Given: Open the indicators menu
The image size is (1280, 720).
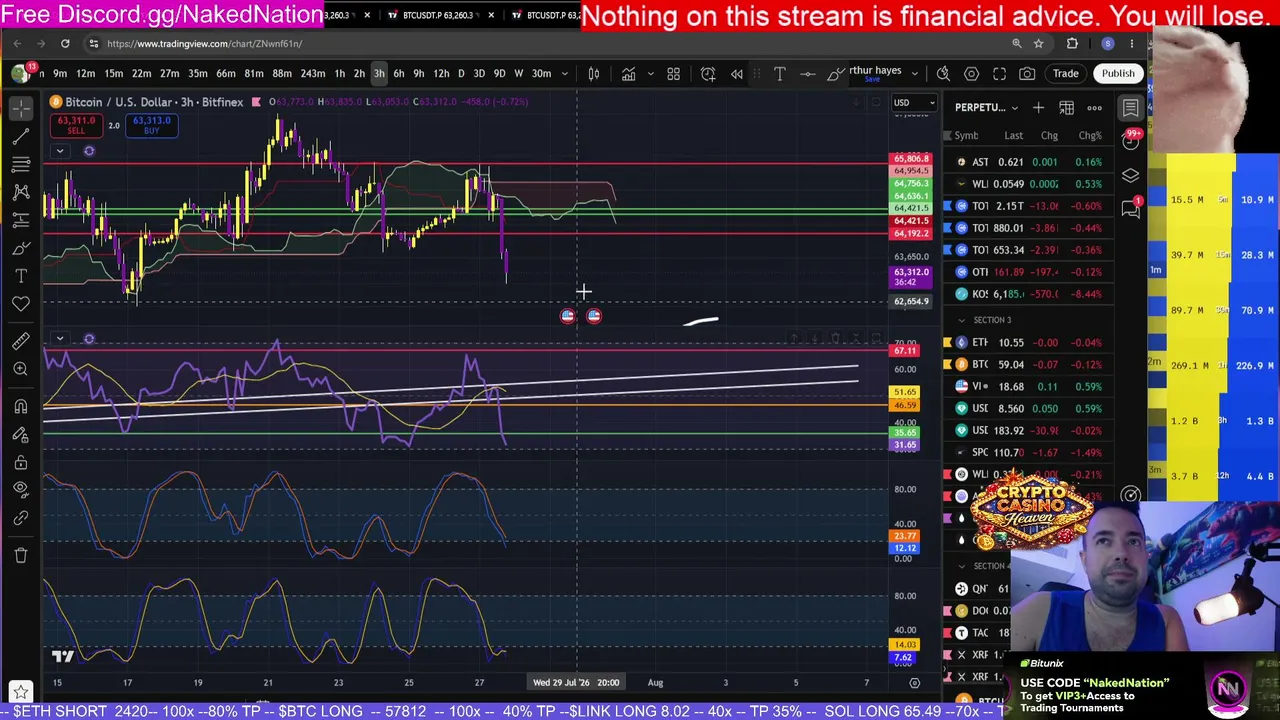Looking at the screenshot, I should pos(628,73).
